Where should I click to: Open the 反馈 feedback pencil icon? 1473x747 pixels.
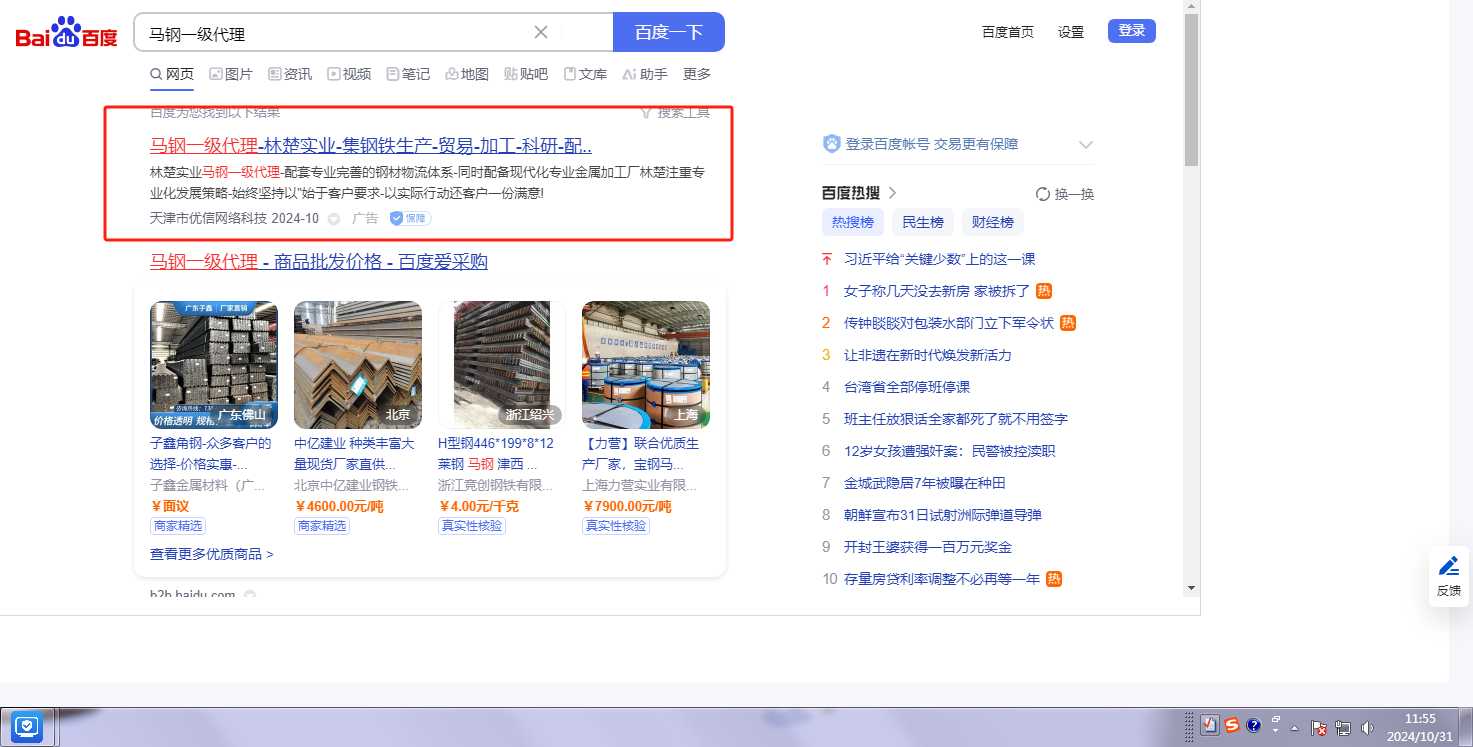click(1448, 566)
